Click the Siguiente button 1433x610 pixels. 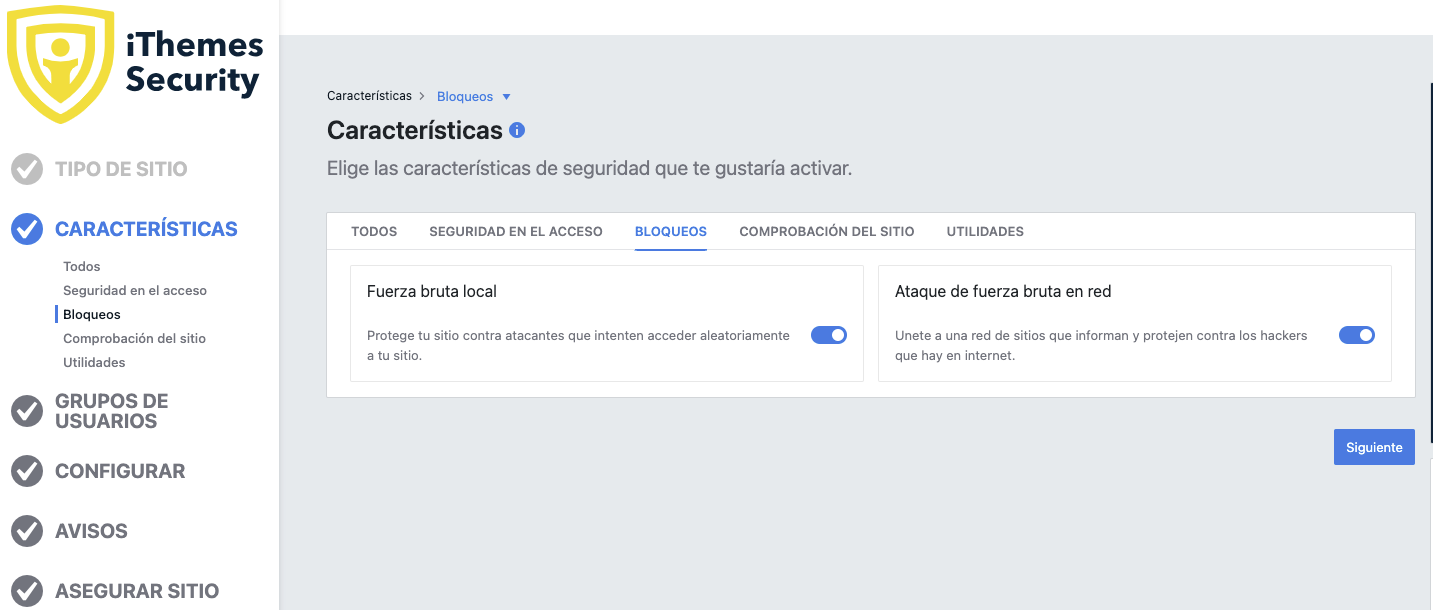pos(1374,447)
